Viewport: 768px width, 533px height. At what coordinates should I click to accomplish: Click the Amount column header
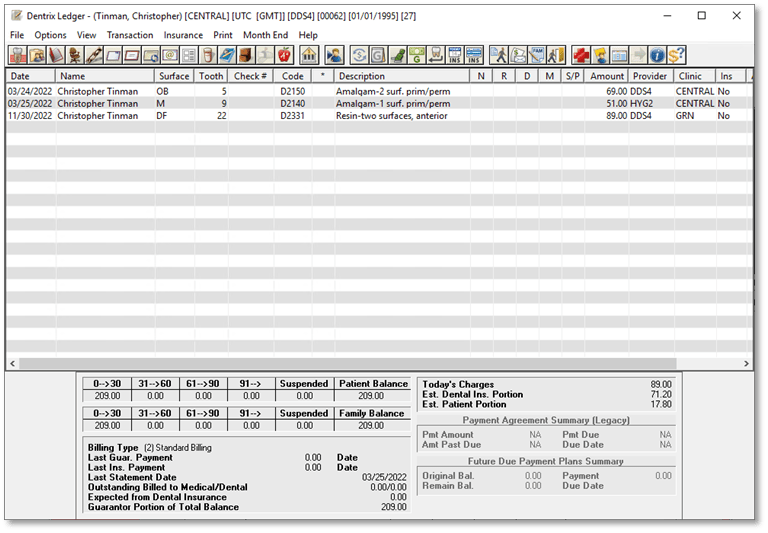(x=607, y=76)
